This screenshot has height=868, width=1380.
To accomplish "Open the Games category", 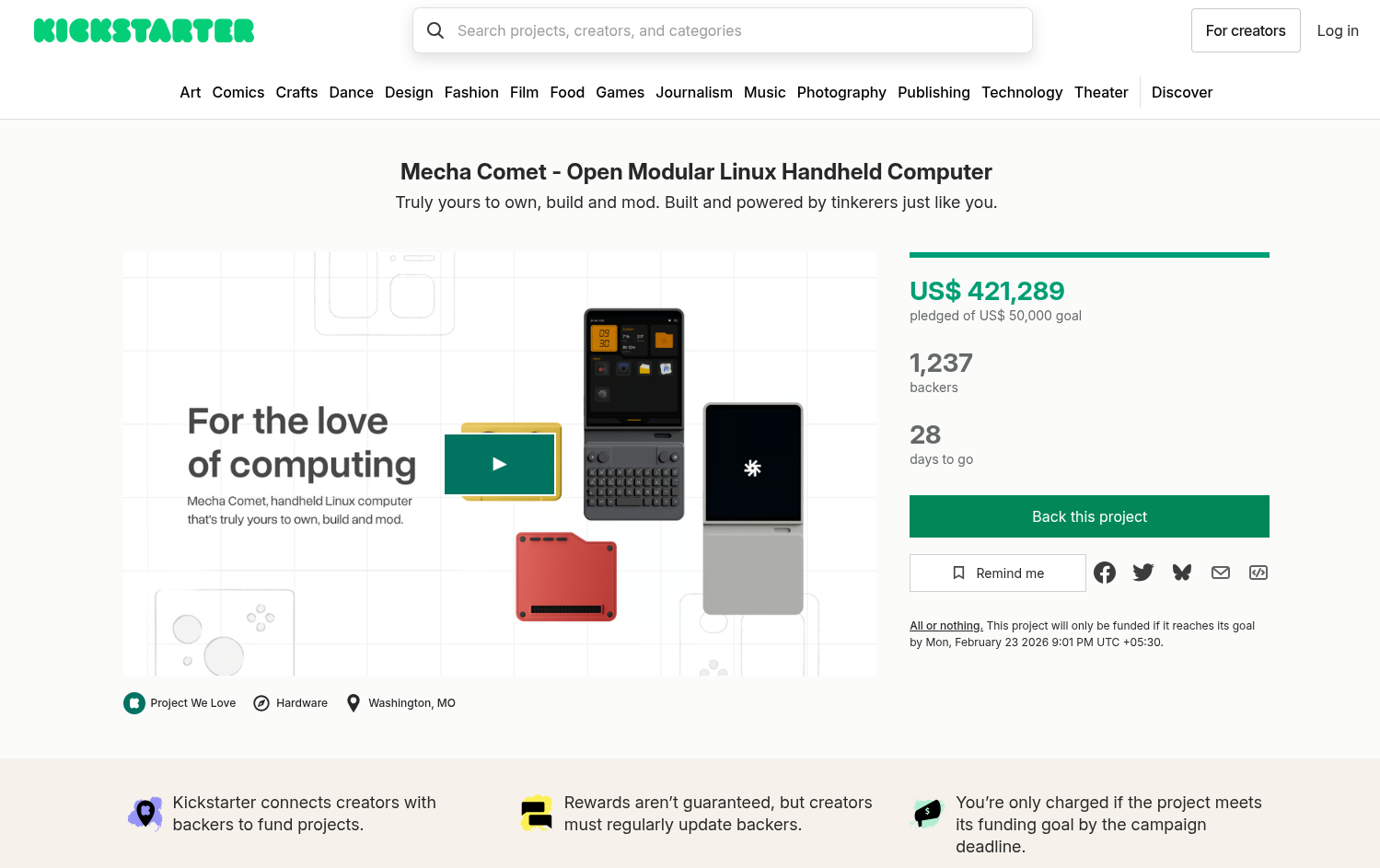I will (x=620, y=92).
